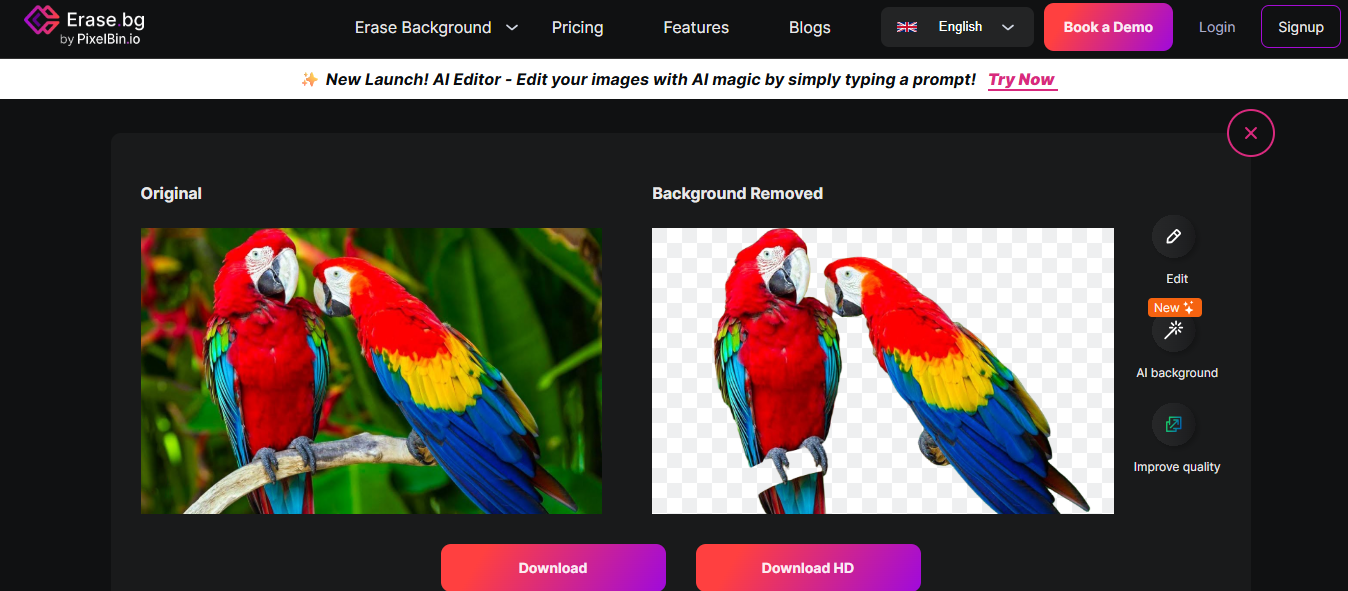Open Erase Background menu item
The height and width of the screenshot is (591, 1348).
point(423,28)
